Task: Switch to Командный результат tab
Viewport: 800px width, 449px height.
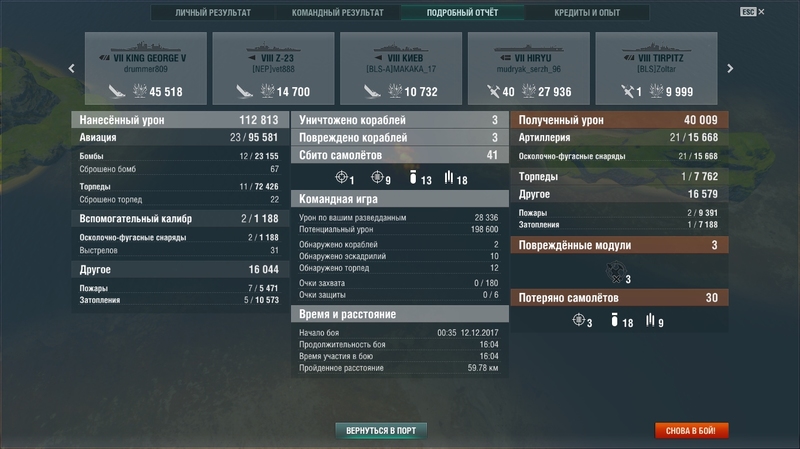Action: click(x=338, y=12)
